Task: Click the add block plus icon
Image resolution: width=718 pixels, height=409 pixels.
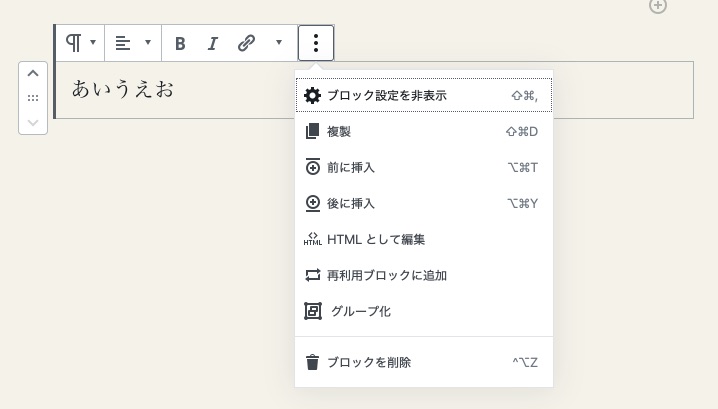Action: click(x=658, y=6)
